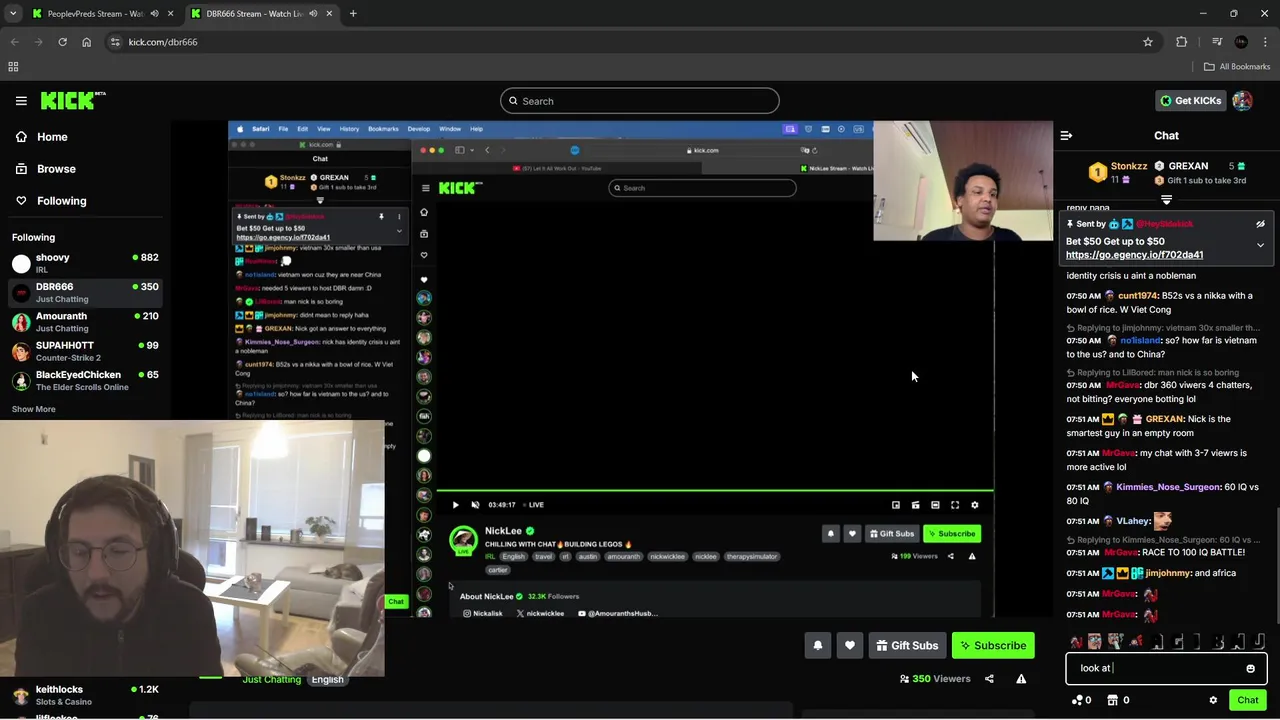Viewport: 1280px width, 720px height.
Task: Play the inner NickLee stream video
Action: click(x=455, y=505)
